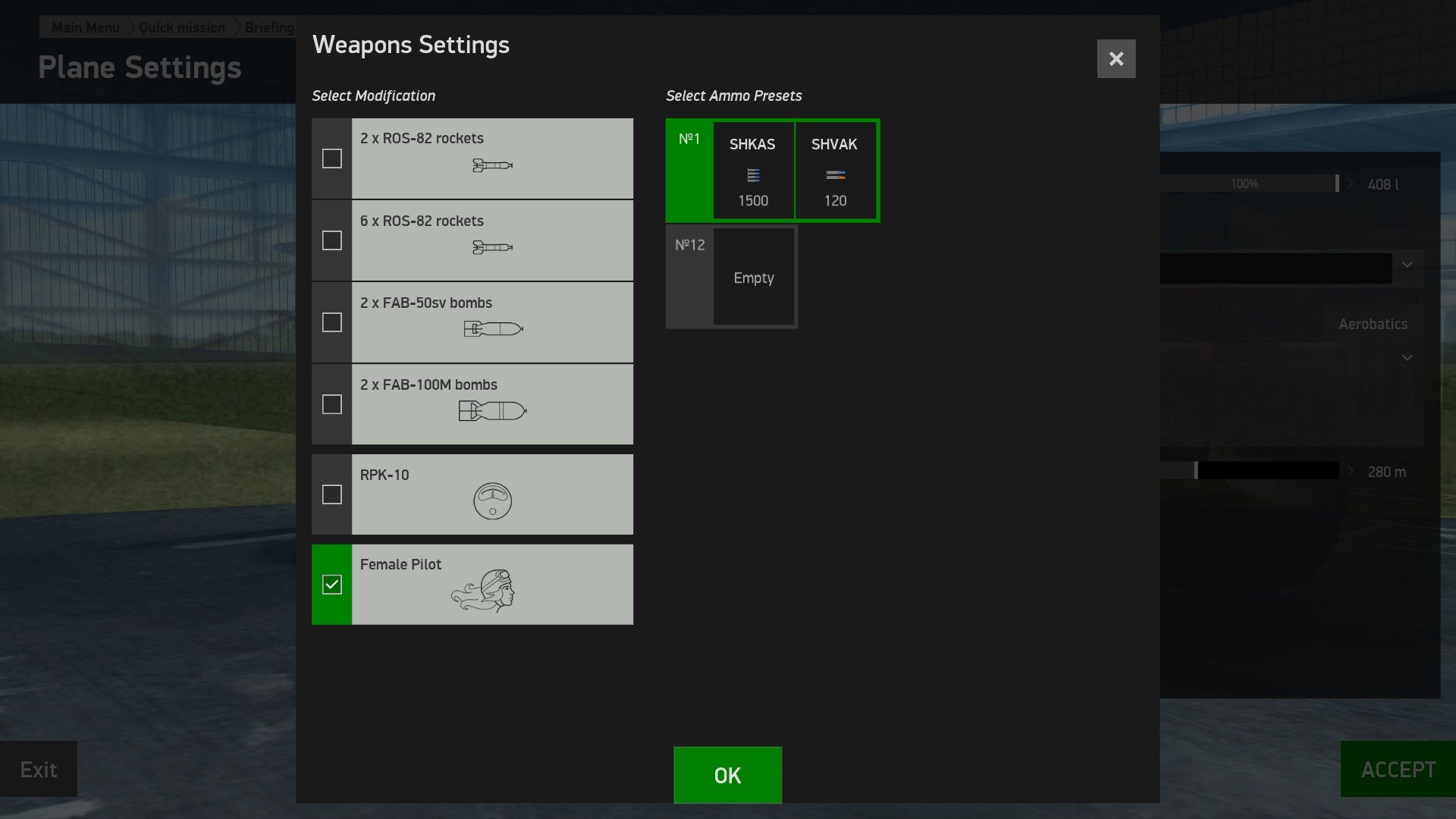Go to Quick mission breadcrumb
The height and width of the screenshot is (819, 1456).
[x=182, y=27]
